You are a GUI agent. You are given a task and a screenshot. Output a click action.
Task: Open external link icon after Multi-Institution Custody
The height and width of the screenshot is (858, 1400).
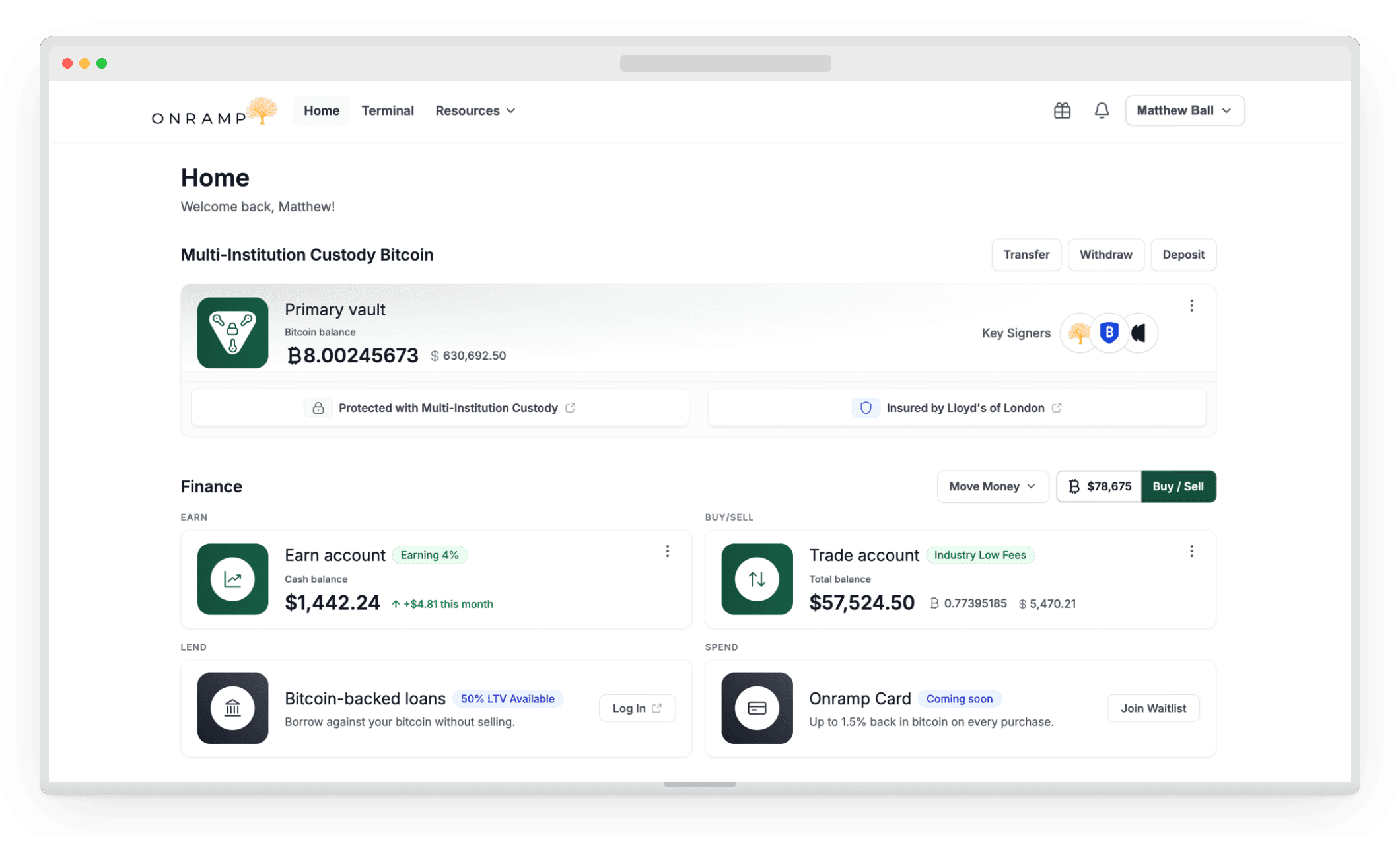coord(571,408)
